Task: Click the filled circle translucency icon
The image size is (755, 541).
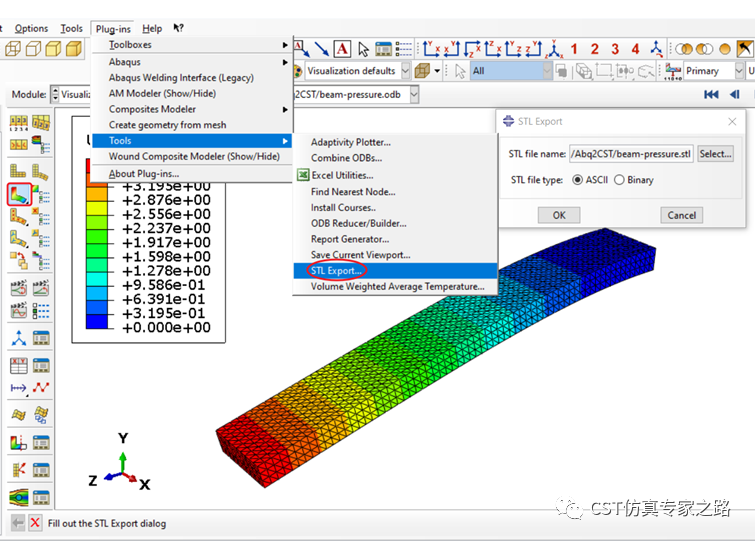Action: [x=725, y=49]
